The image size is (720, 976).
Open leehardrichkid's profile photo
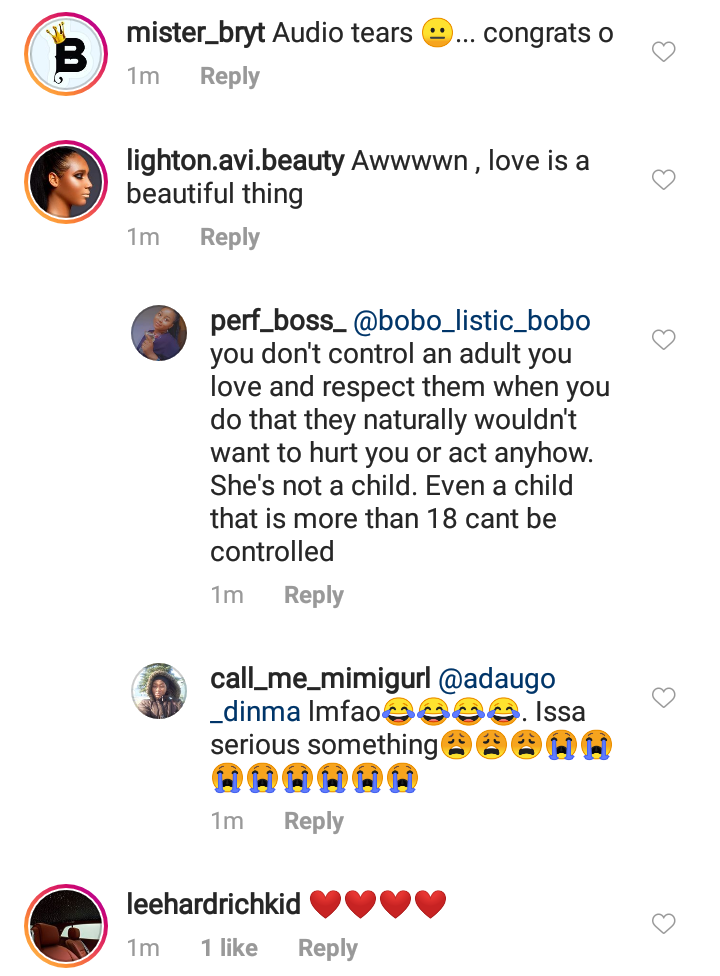click(66, 923)
